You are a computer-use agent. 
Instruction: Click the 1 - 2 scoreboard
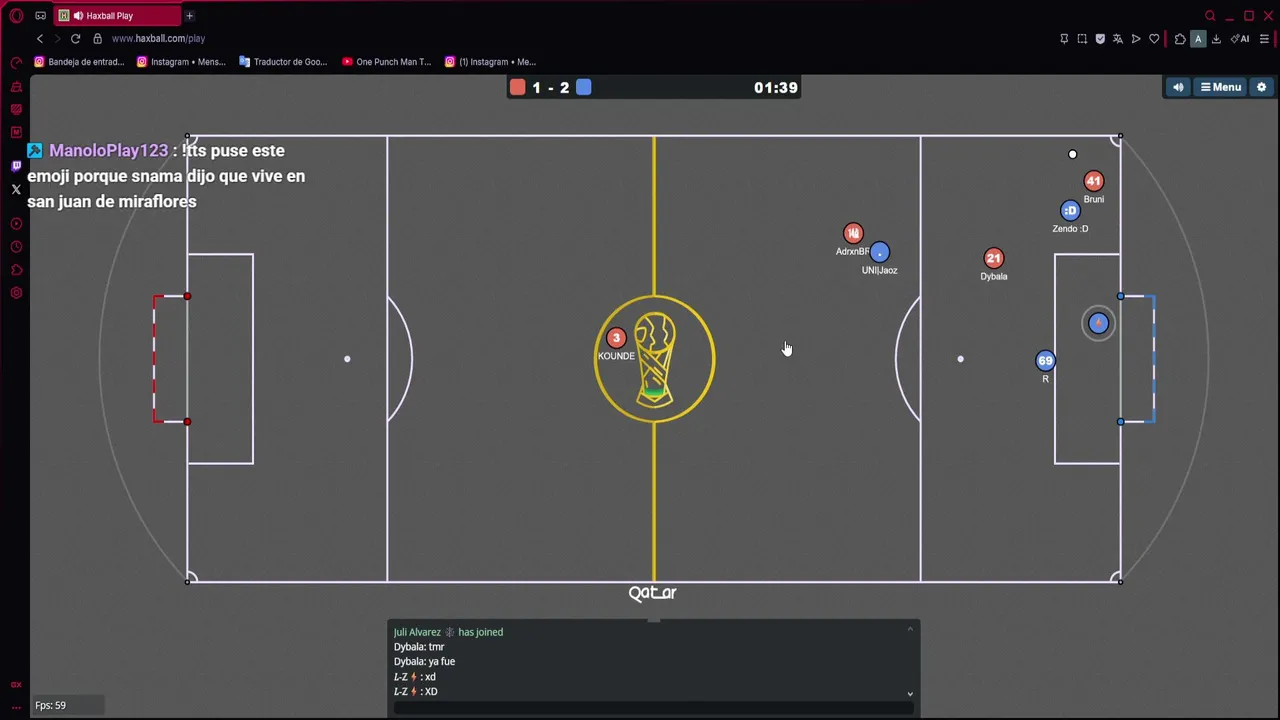(550, 87)
